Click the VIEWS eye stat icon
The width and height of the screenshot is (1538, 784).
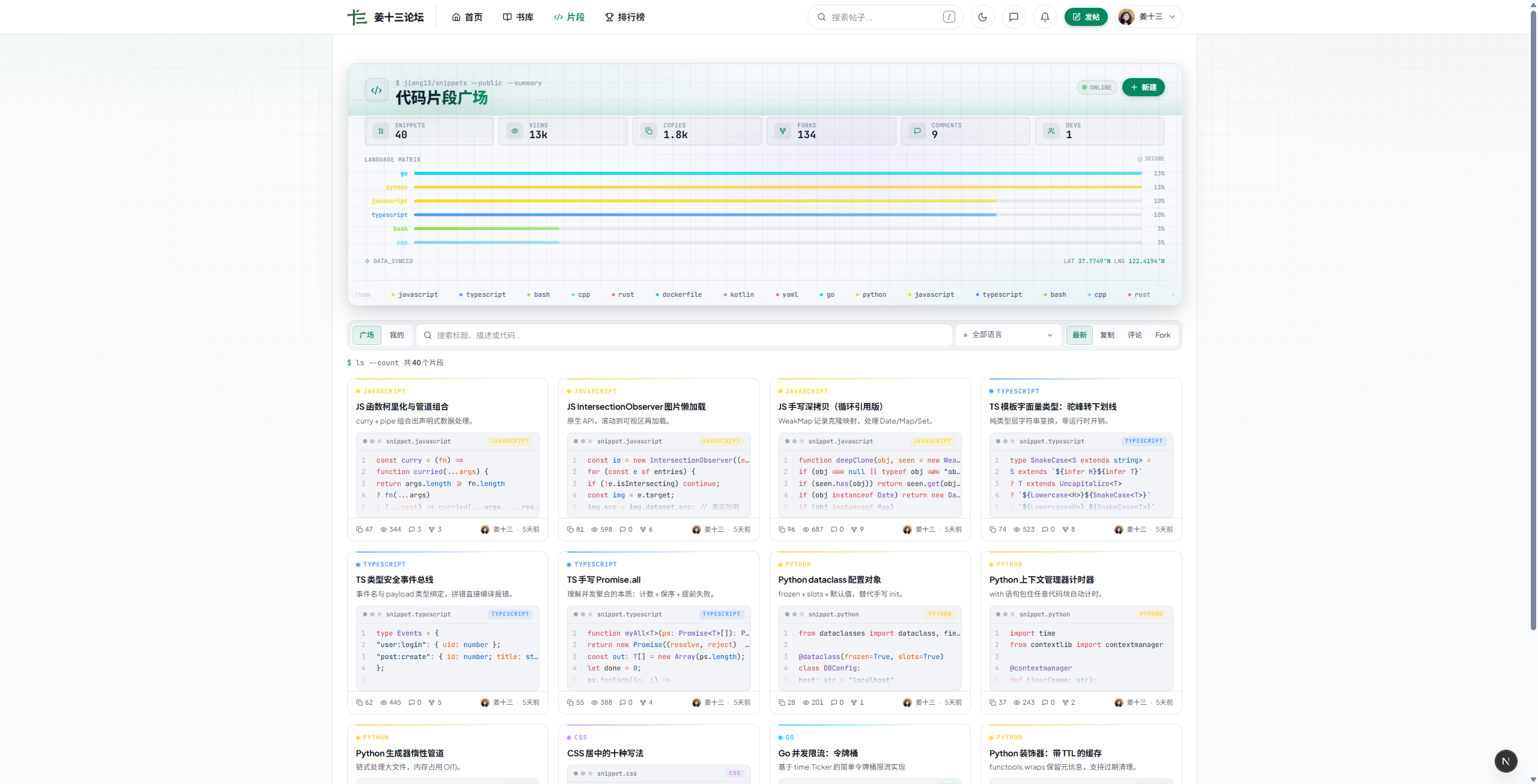[x=515, y=131]
